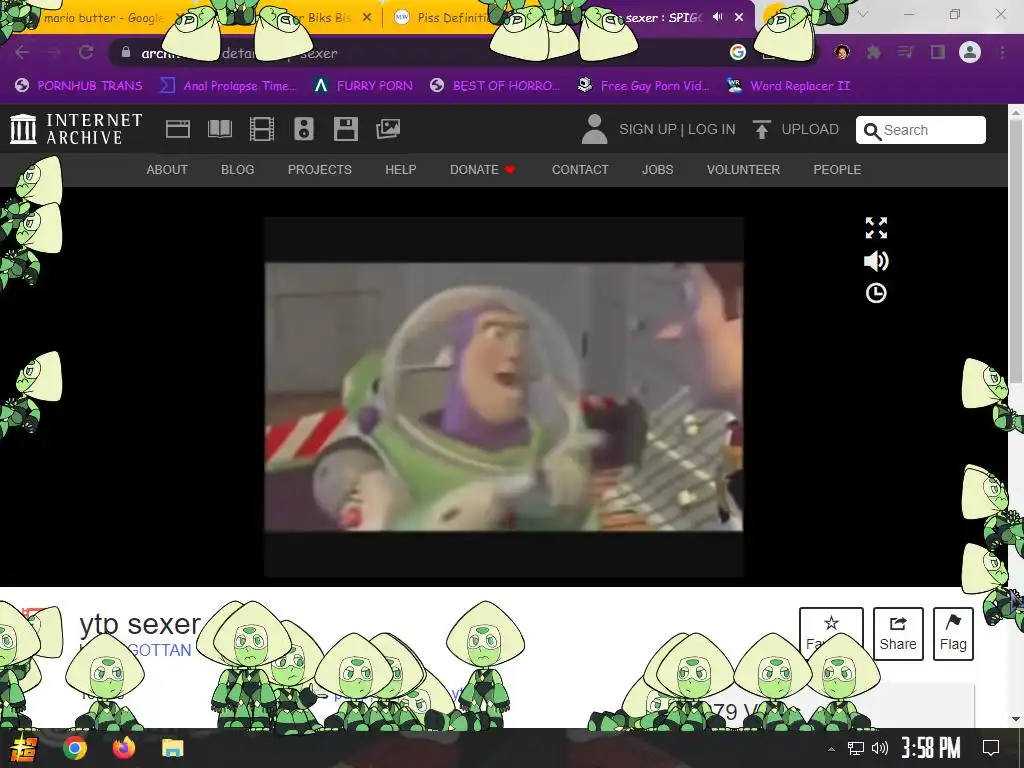Mute the tab using its speaker icon
Viewport: 1024px width, 768px height.
pyautogui.click(x=718, y=17)
